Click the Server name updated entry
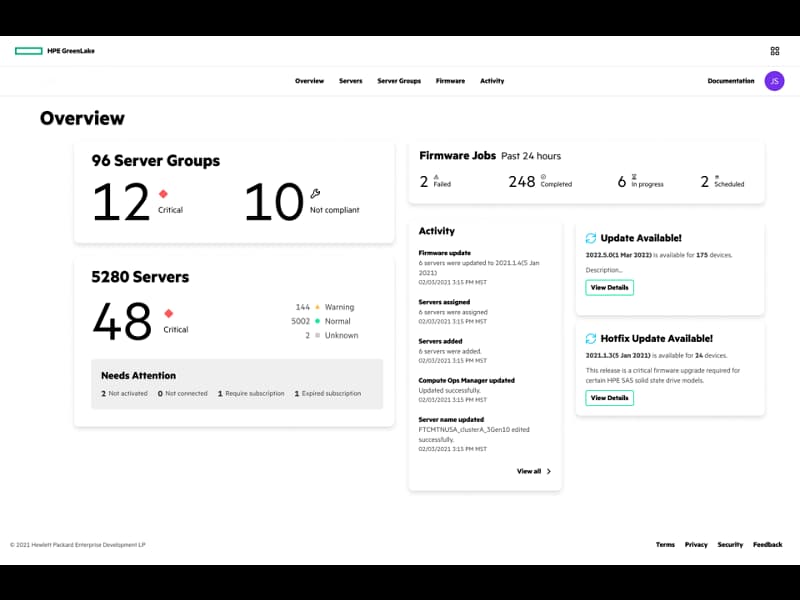Screen dimensions: 800x600 click(x=474, y=434)
